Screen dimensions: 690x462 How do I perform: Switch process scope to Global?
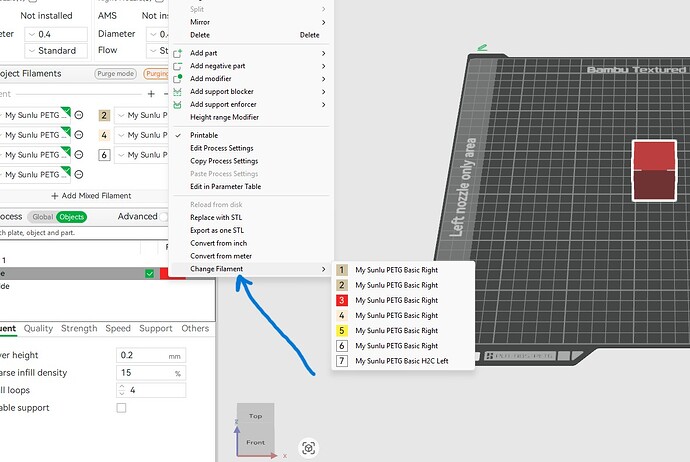(43, 217)
